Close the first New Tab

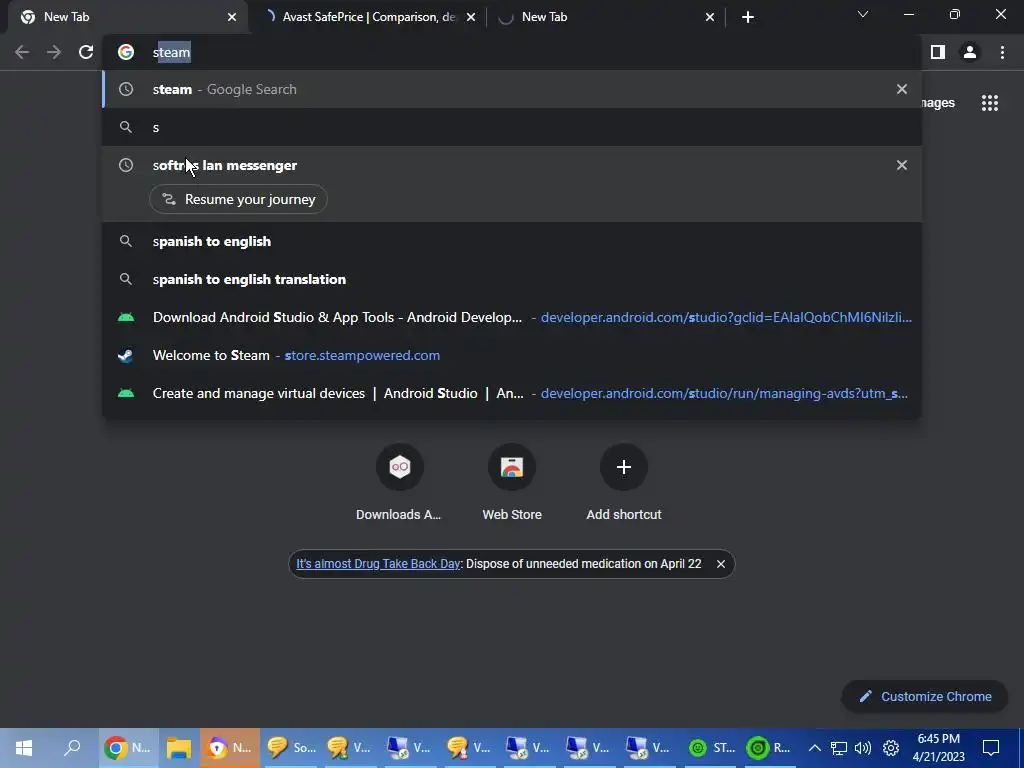point(232,17)
